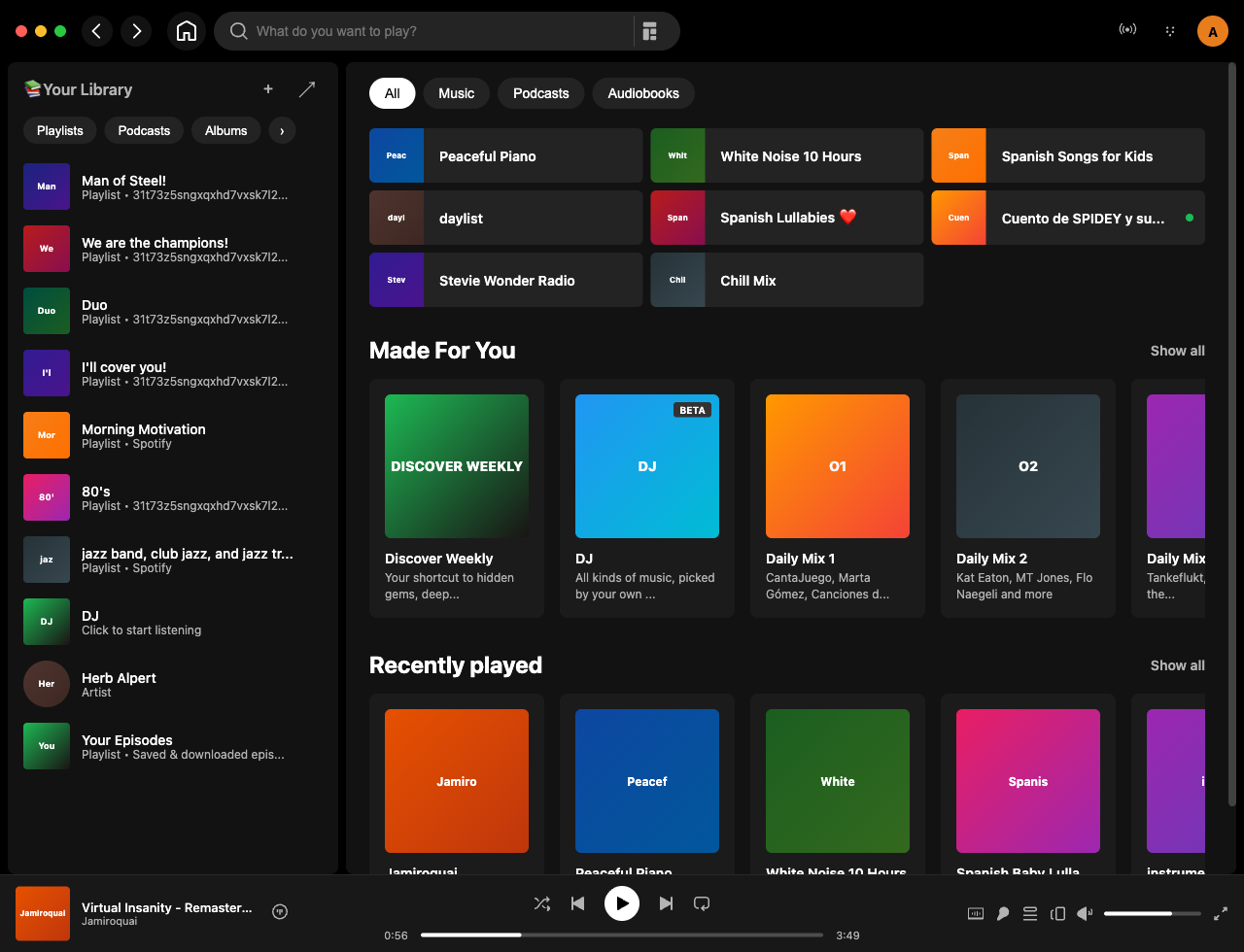Screen dimensions: 1244x952
Task: Open the Discover Weekly playlist card
Action: click(457, 466)
